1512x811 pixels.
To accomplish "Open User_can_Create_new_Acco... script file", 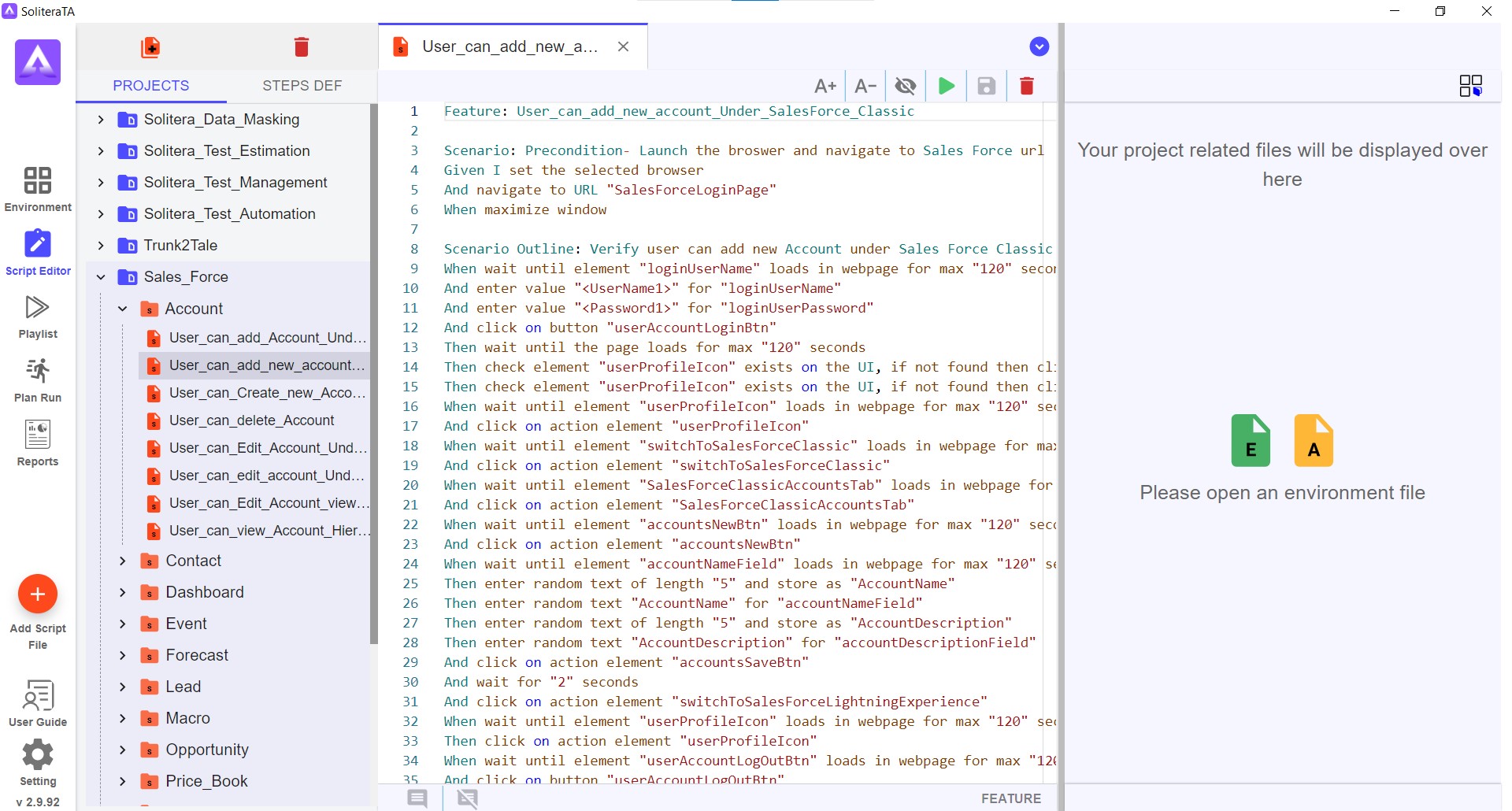I will [x=254, y=393].
